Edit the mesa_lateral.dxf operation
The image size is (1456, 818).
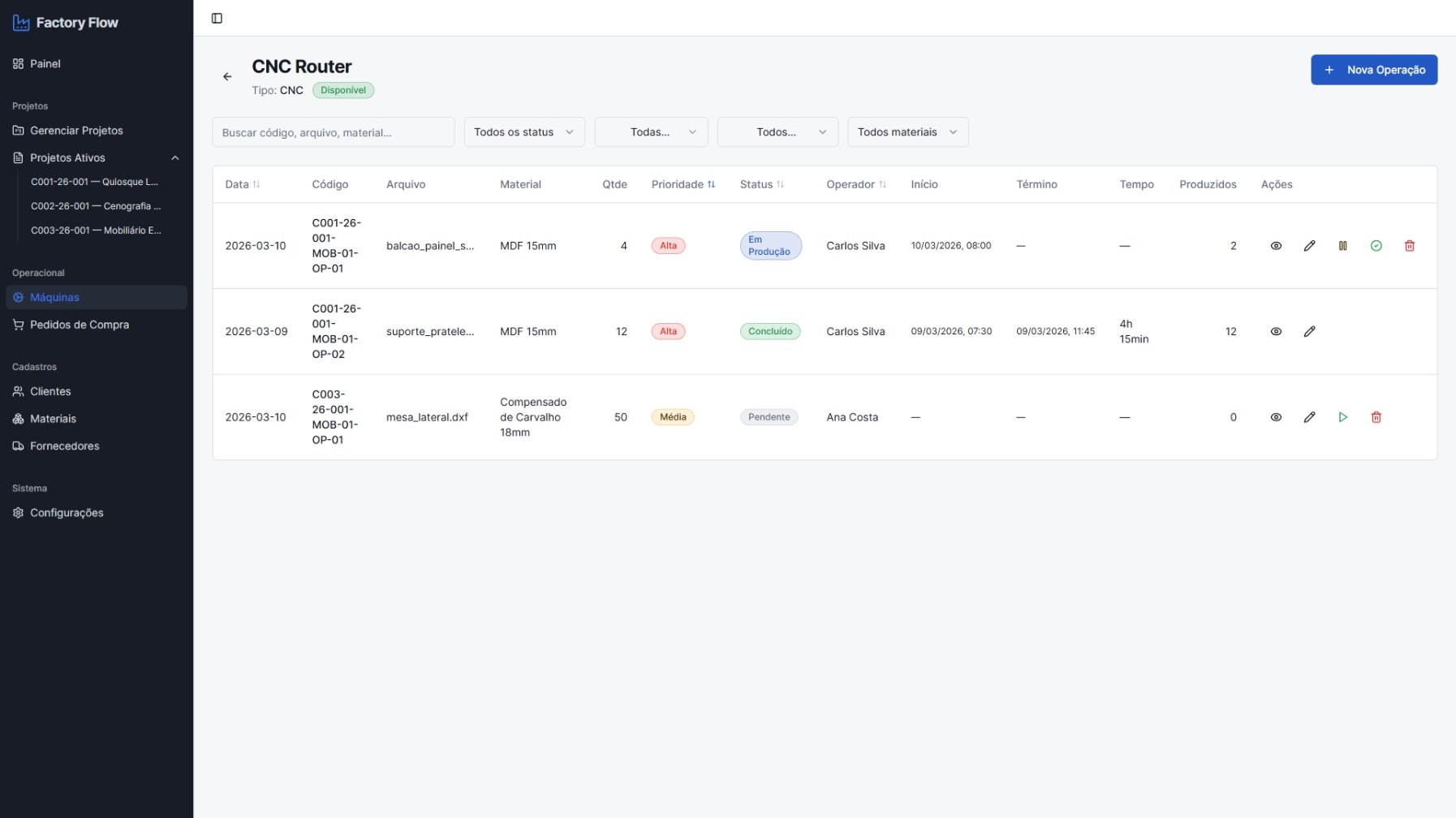pyautogui.click(x=1309, y=417)
